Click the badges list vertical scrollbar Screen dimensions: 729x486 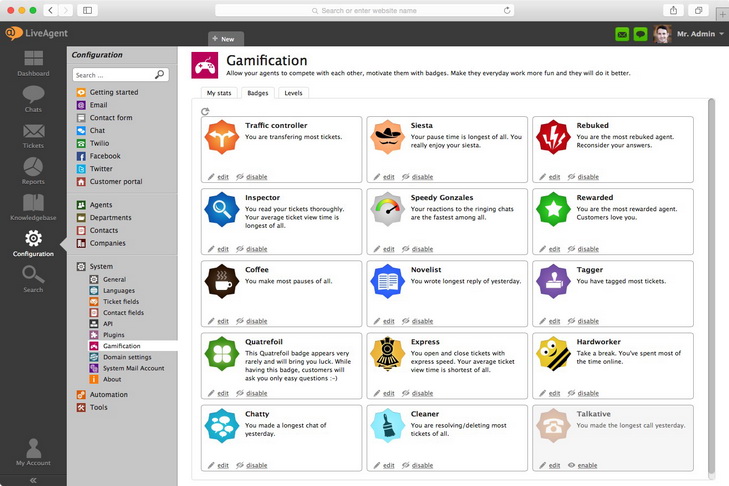click(711, 286)
